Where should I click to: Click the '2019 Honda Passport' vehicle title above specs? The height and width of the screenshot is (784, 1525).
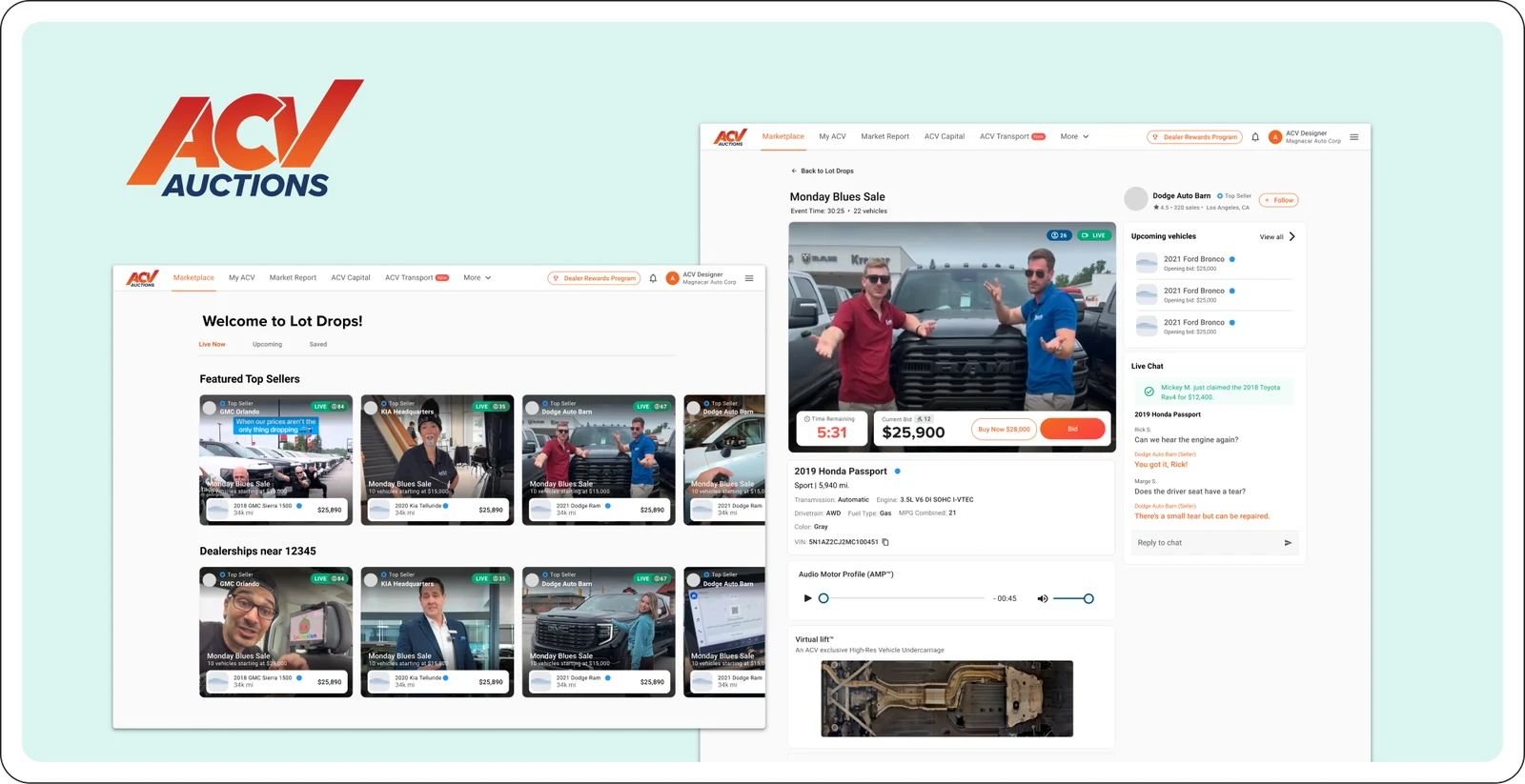pyautogui.click(x=841, y=472)
